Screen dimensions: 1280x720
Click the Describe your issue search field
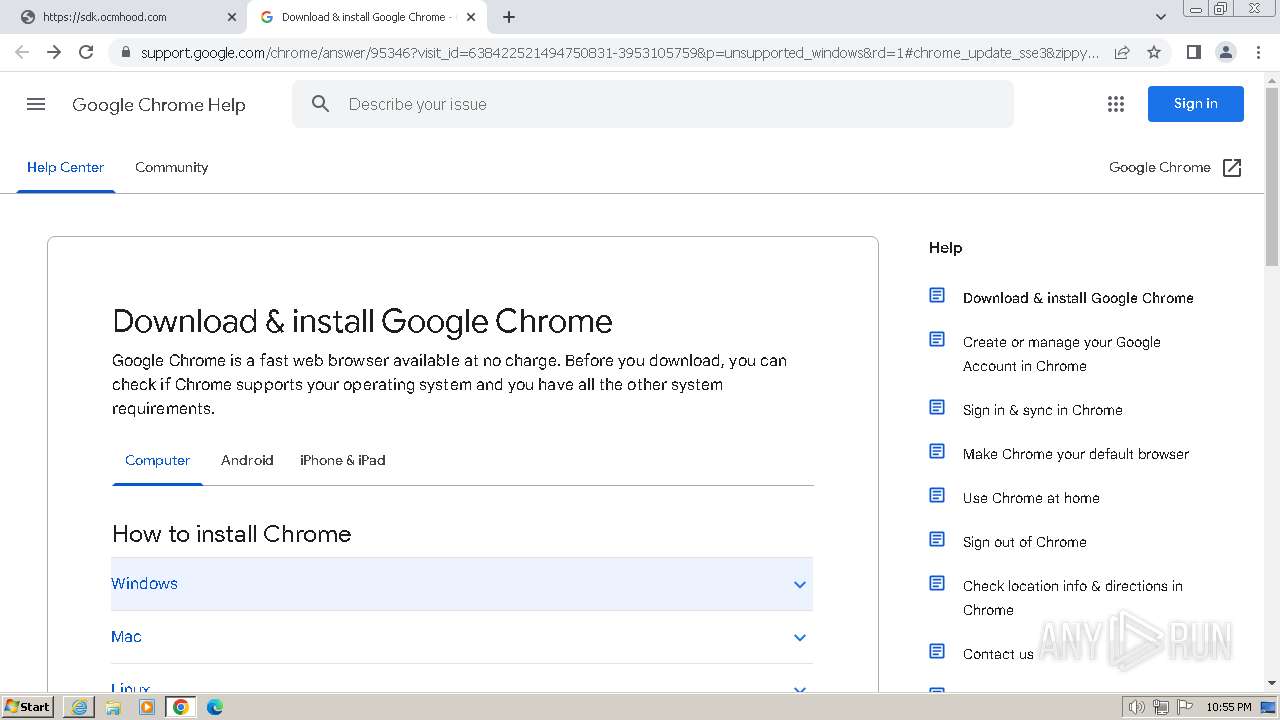(653, 104)
